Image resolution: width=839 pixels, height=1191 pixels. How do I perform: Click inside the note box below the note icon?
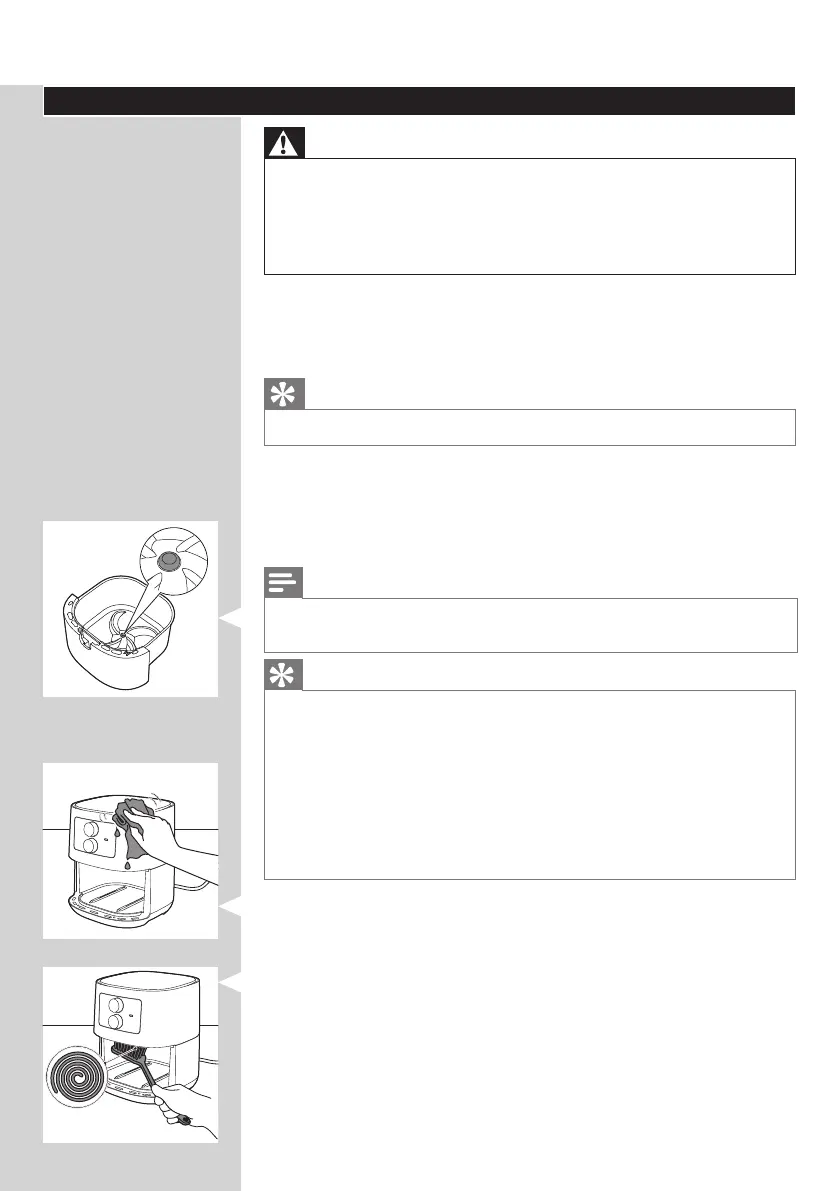click(x=530, y=625)
